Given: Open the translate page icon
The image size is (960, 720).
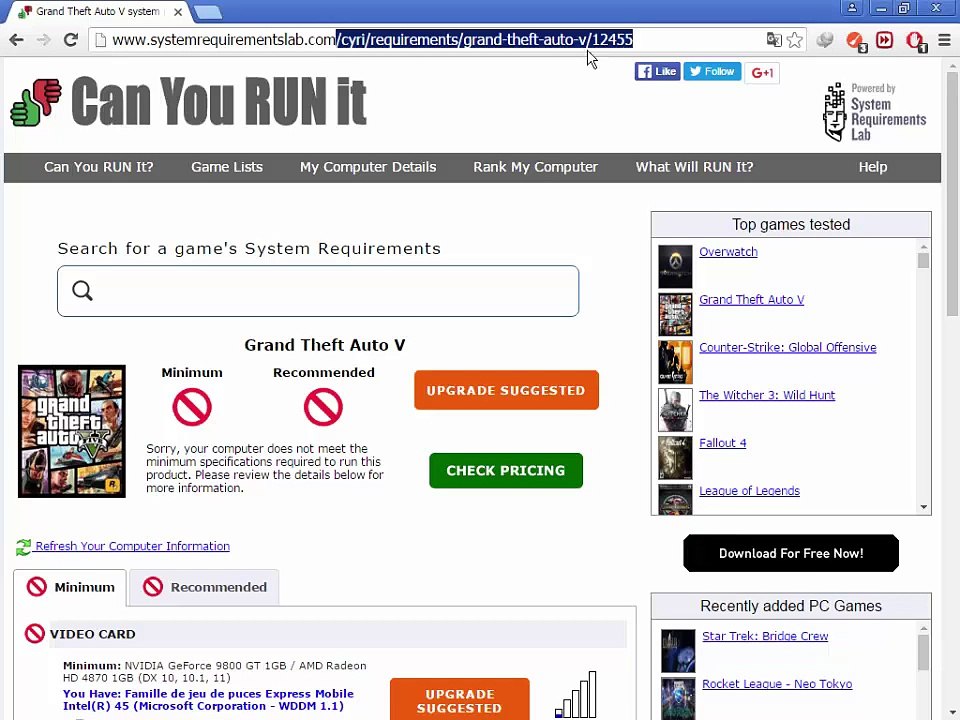Looking at the screenshot, I should coord(774,40).
